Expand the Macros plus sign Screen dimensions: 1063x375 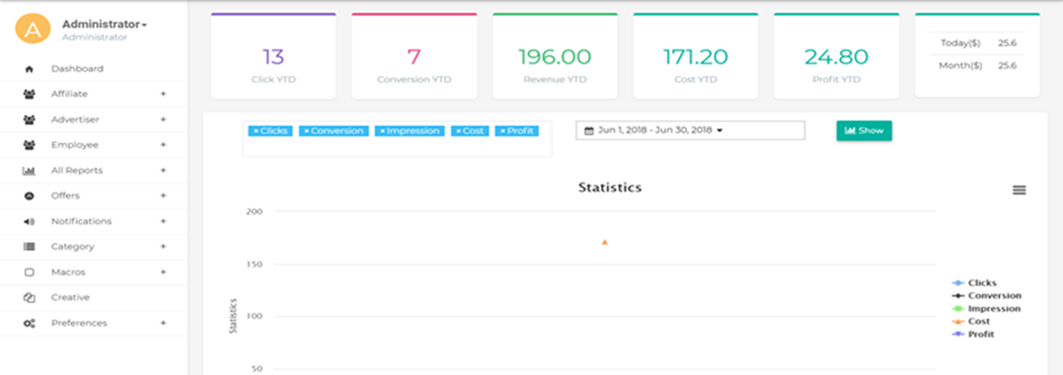163,273
